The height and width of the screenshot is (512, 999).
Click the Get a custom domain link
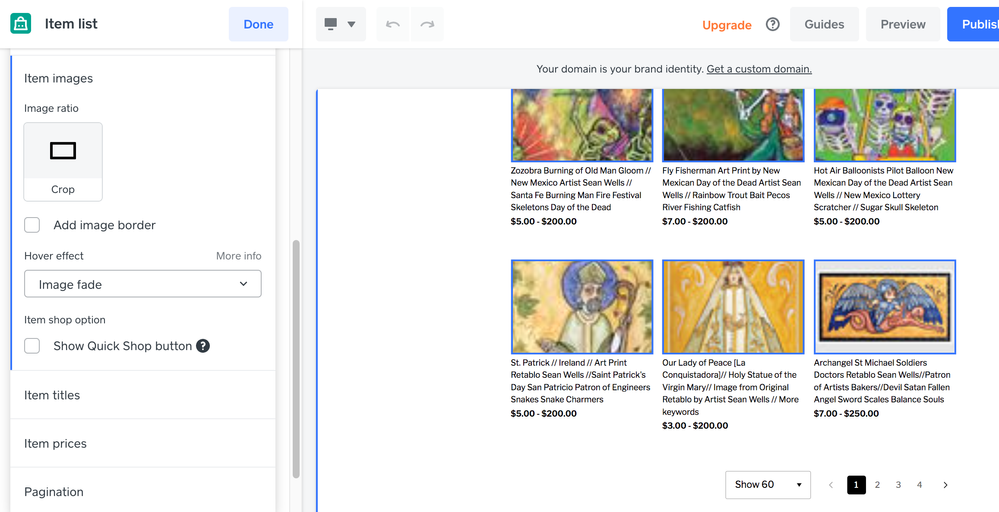point(758,69)
